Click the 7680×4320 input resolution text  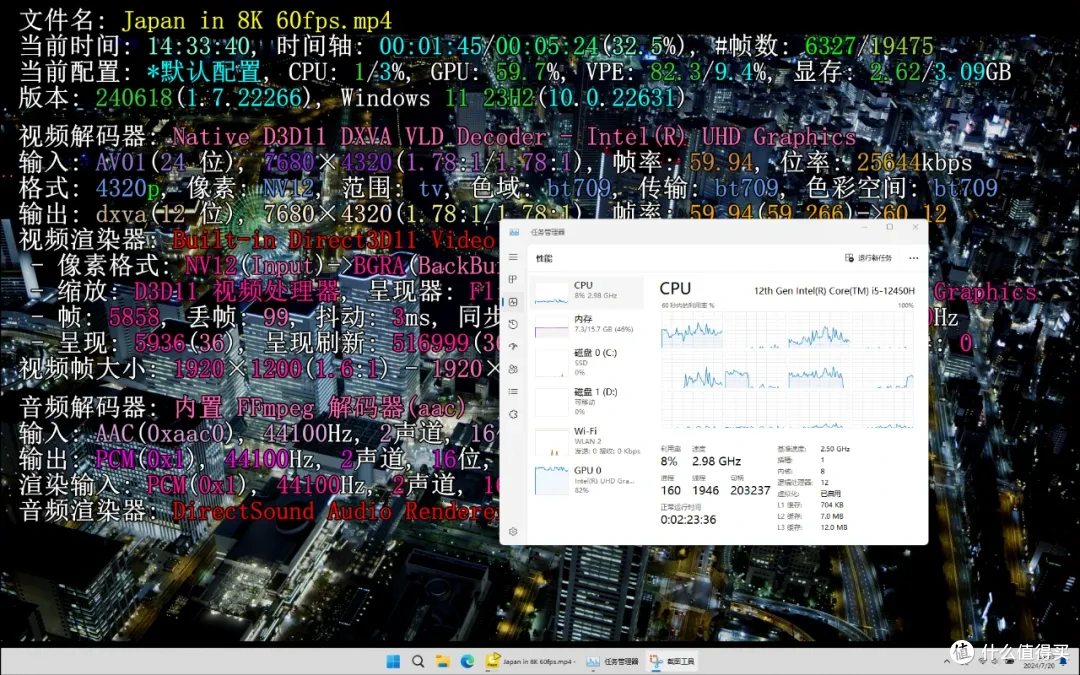coord(327,163)
